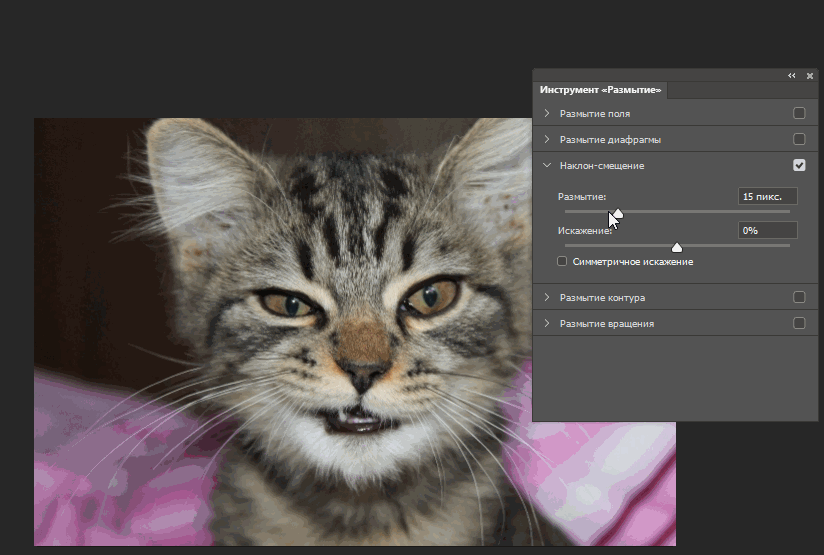Screen dimensions: 824x555
Task: Click the Размытие контура label
Action: (602, 297)
